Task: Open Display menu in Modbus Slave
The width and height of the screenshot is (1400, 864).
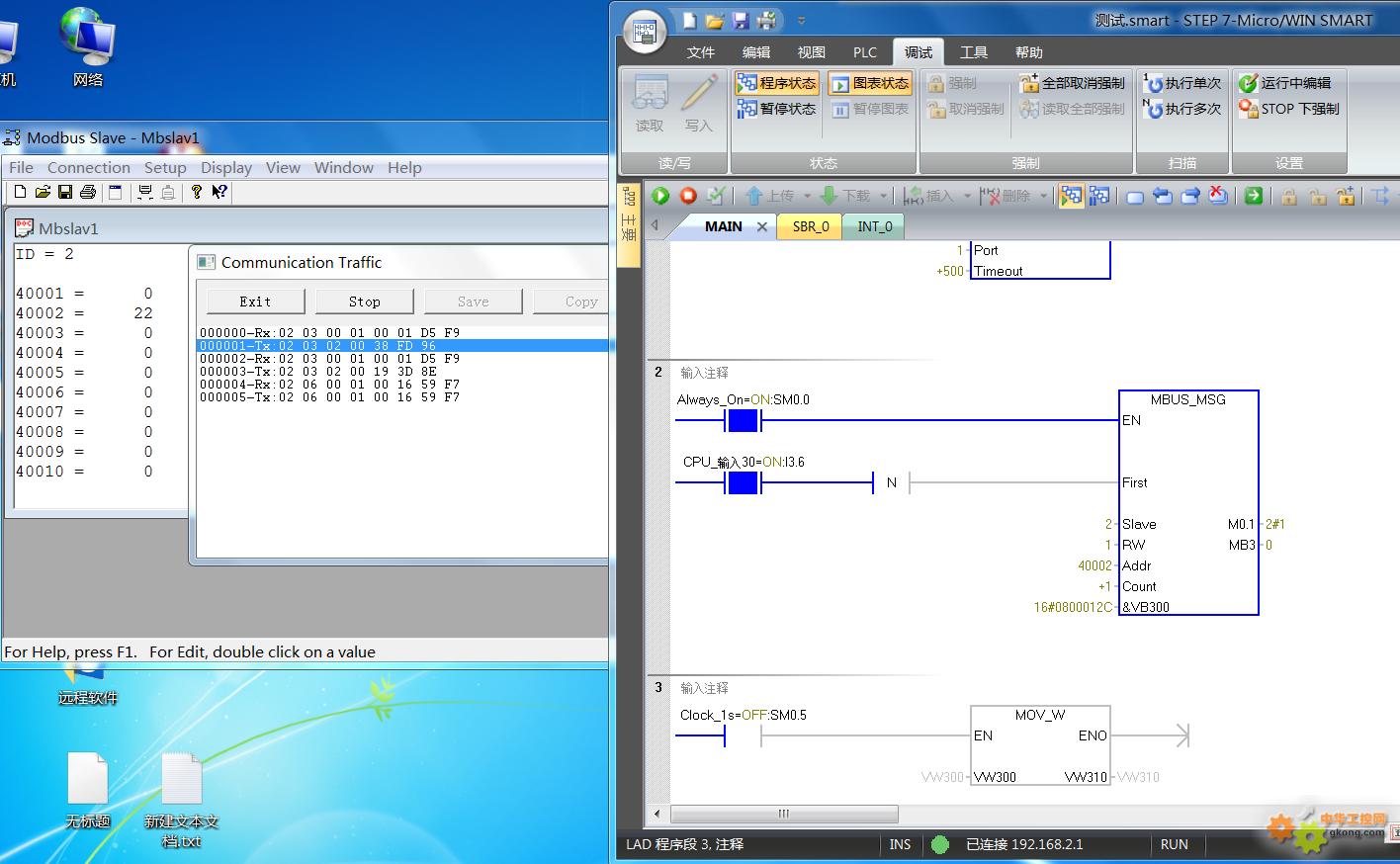Action: [x=226, y=168]
